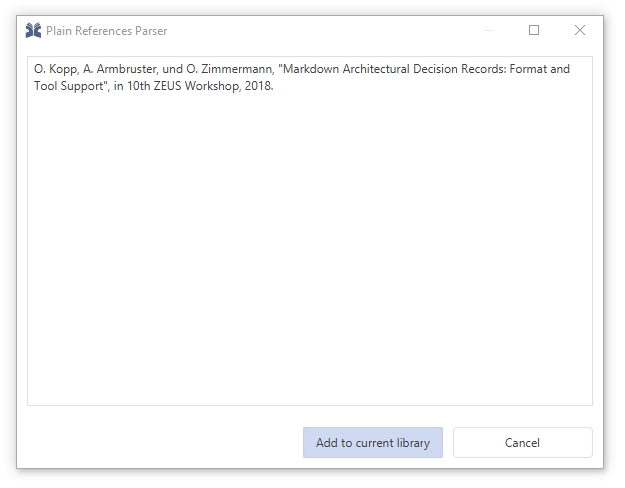Click on the year "2018" in the text
The image size is (625, 488).
coord(258,85)
